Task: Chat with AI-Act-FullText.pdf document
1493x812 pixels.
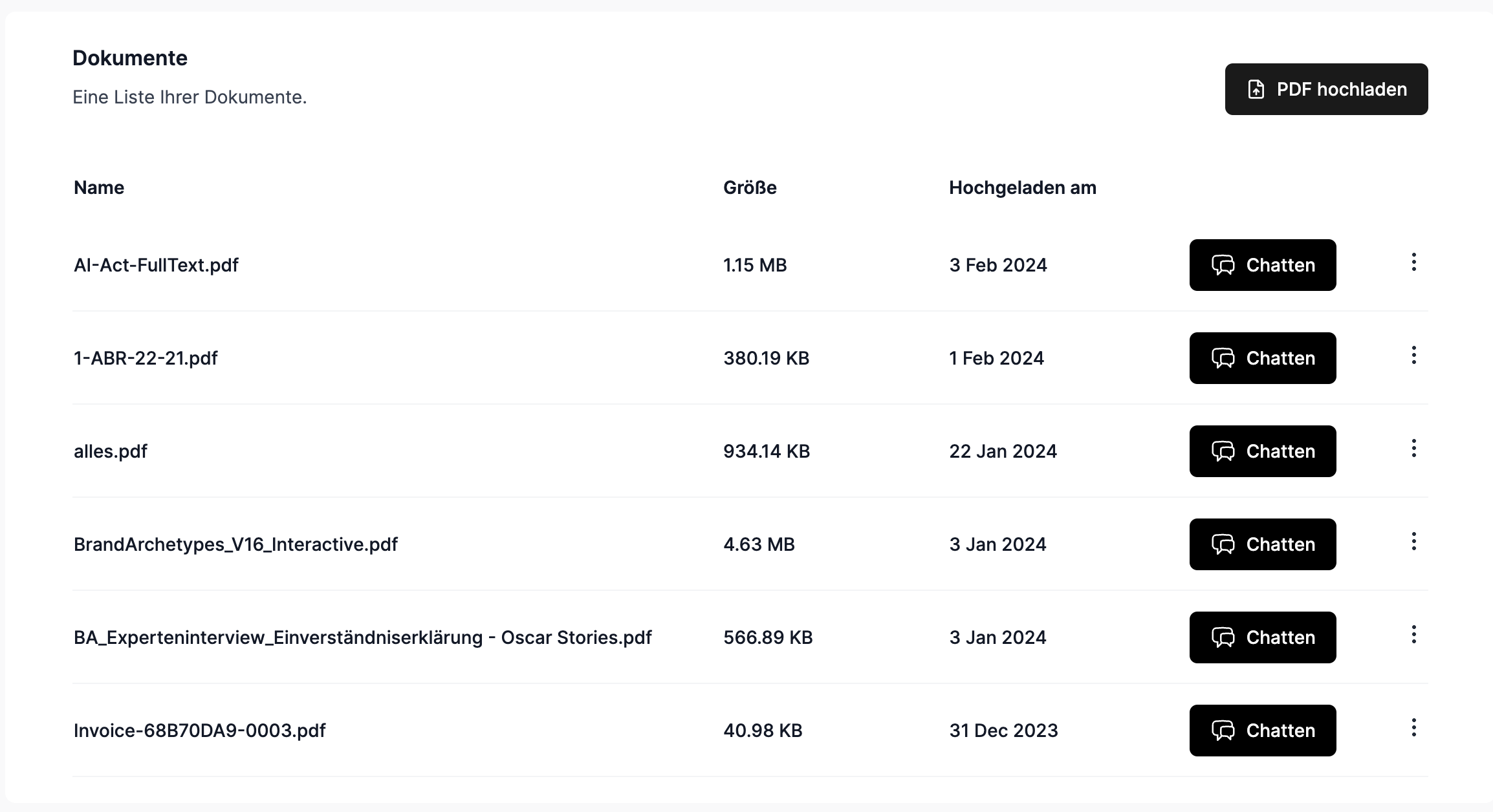Action: tap(1262, 265)
